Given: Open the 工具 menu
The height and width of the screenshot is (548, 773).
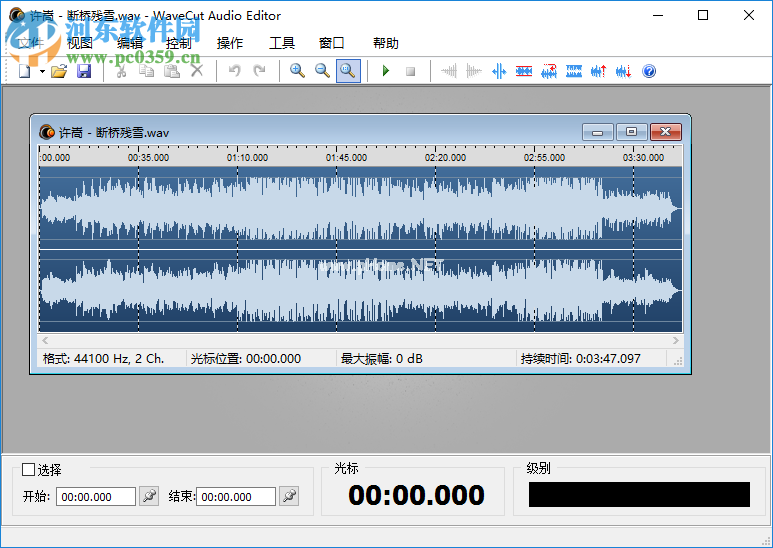Looking at the screenshot, I should click(x=281, y=43).
